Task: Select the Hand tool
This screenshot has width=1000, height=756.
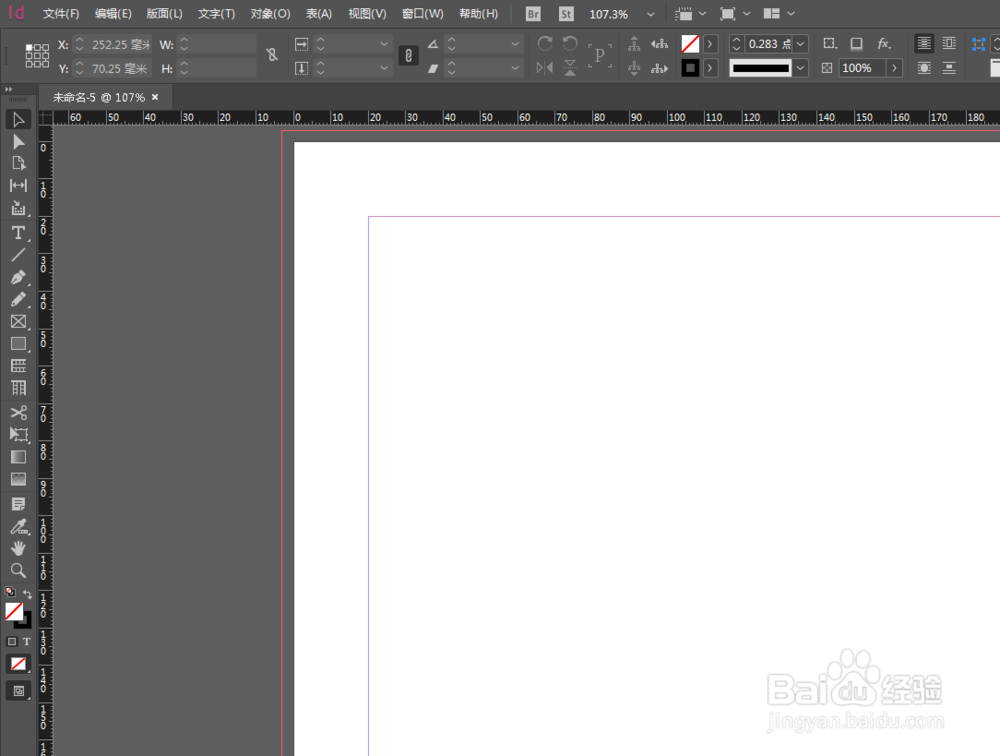Action: coord(18,548)
